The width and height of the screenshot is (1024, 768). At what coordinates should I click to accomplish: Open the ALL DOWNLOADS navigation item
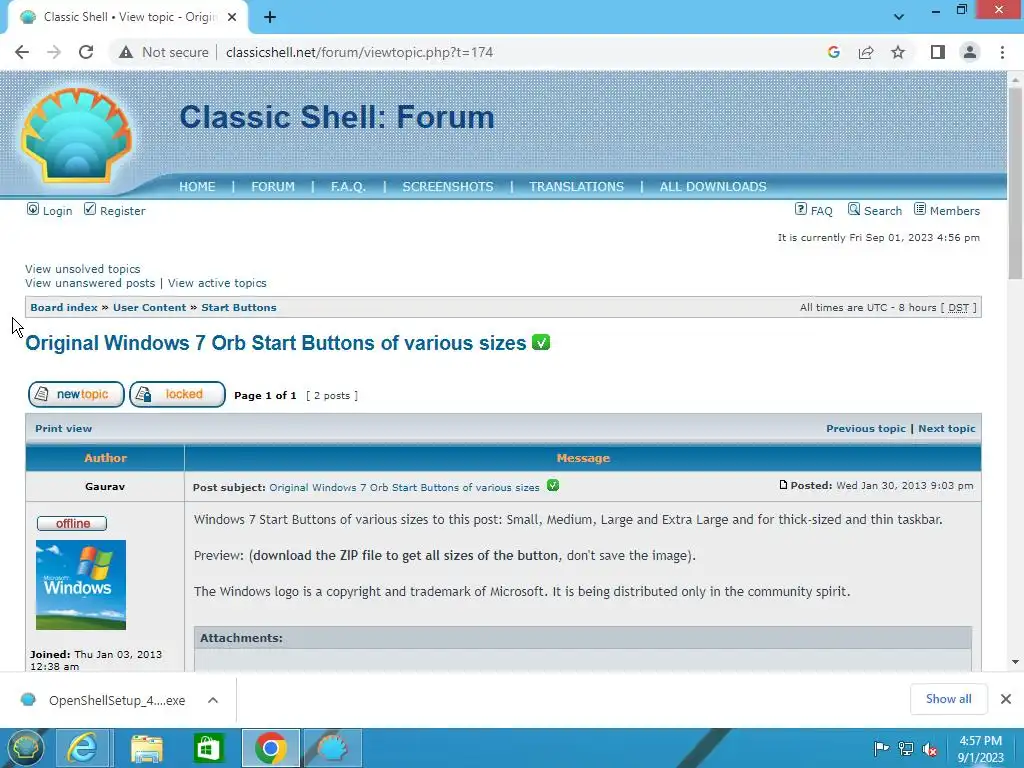point(713,187)
